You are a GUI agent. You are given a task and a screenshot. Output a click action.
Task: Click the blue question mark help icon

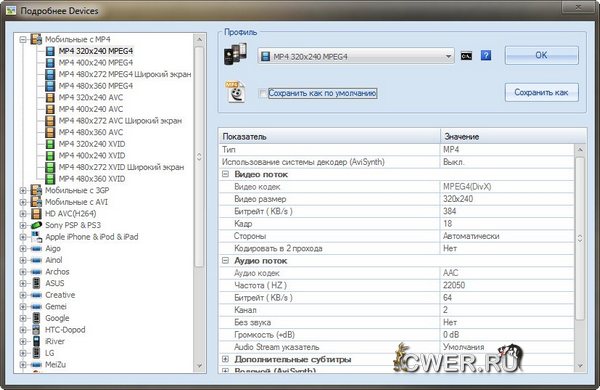click(x=486, y=56)
